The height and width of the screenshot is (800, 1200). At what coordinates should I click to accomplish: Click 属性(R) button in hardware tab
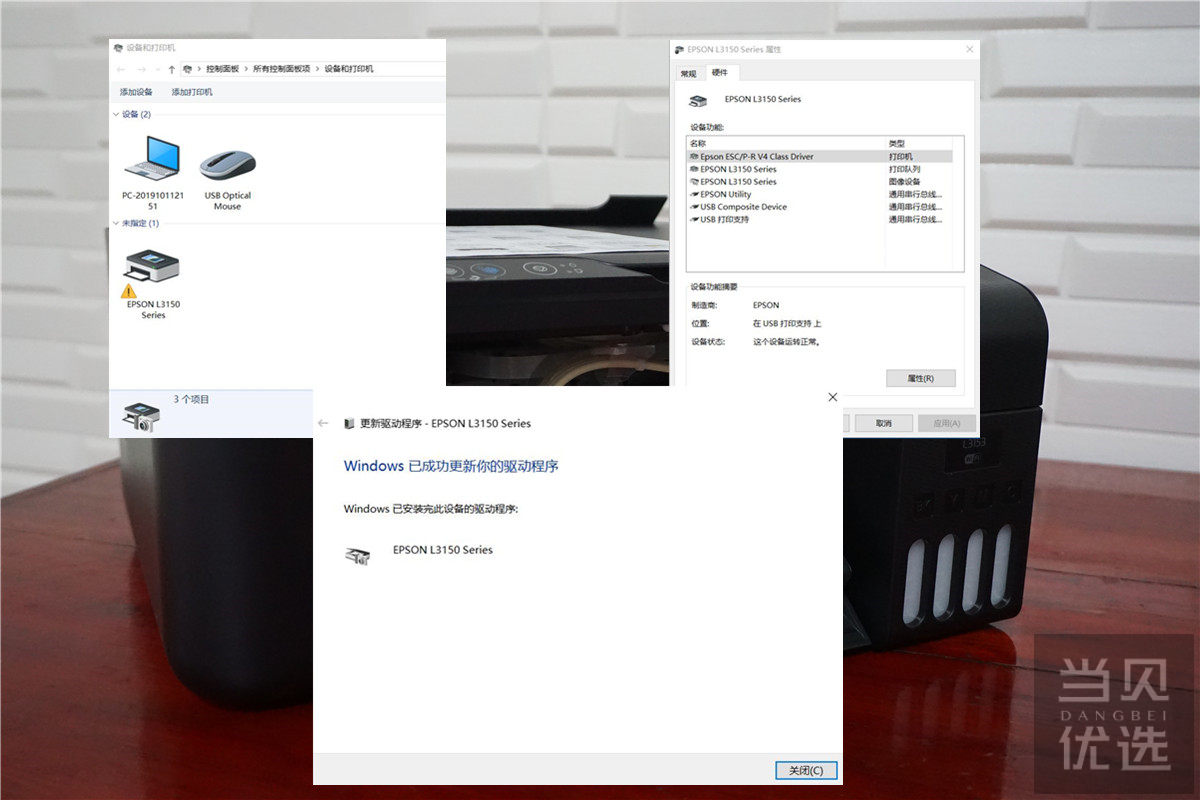tap(920, 379)
